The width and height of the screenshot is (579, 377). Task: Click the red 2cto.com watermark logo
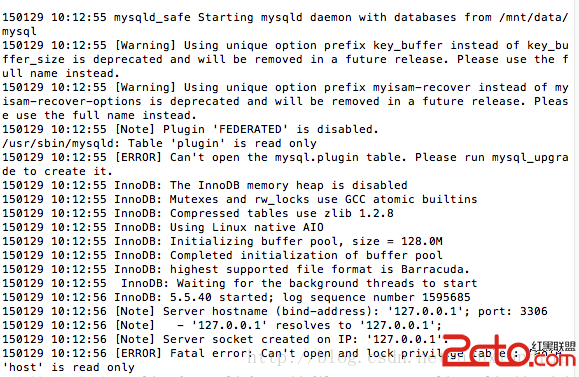point(509,351)
